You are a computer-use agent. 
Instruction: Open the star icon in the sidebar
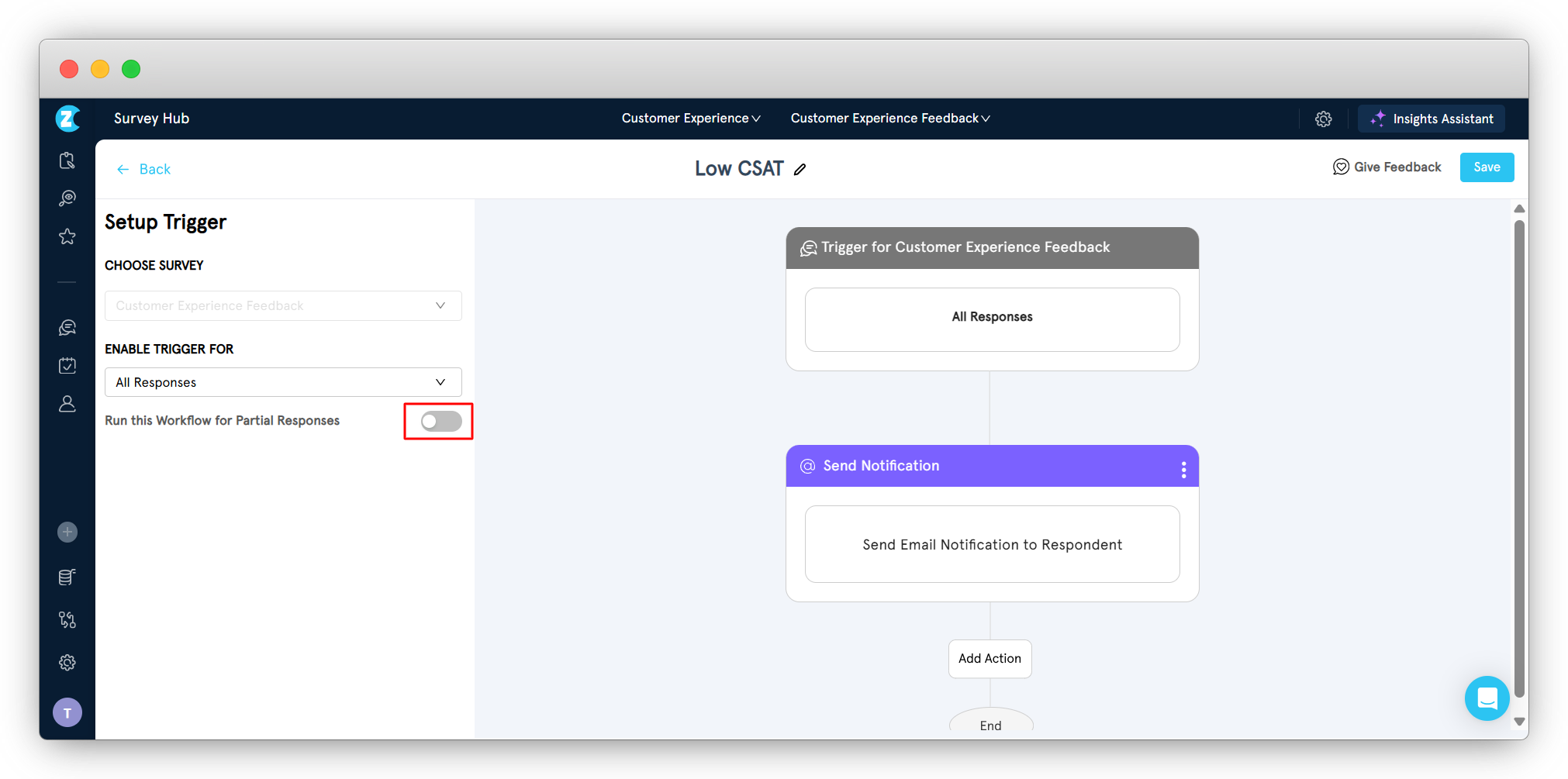pos(67,236)
